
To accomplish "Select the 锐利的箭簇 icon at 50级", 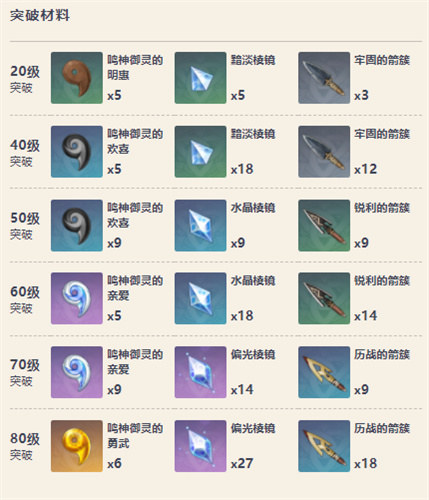I will coord(324,225).
